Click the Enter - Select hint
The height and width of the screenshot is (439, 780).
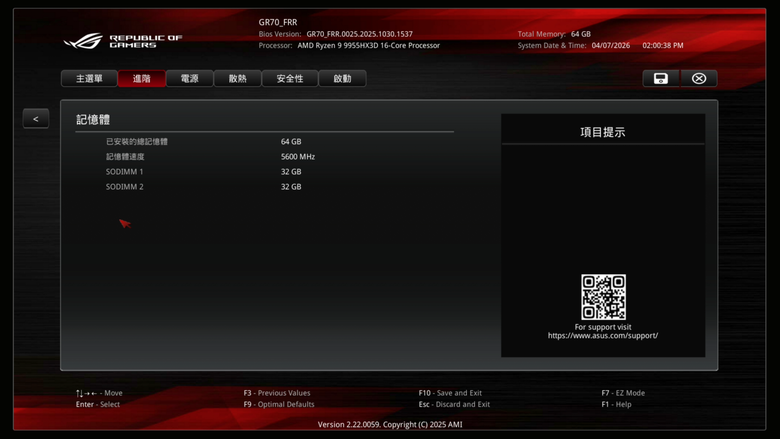click(x=98, y=404)
